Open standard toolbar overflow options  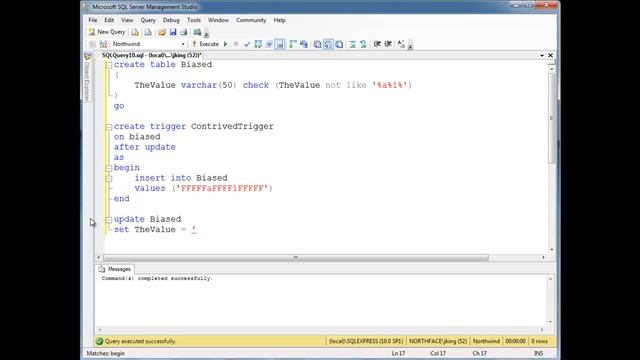coord(206,33)
